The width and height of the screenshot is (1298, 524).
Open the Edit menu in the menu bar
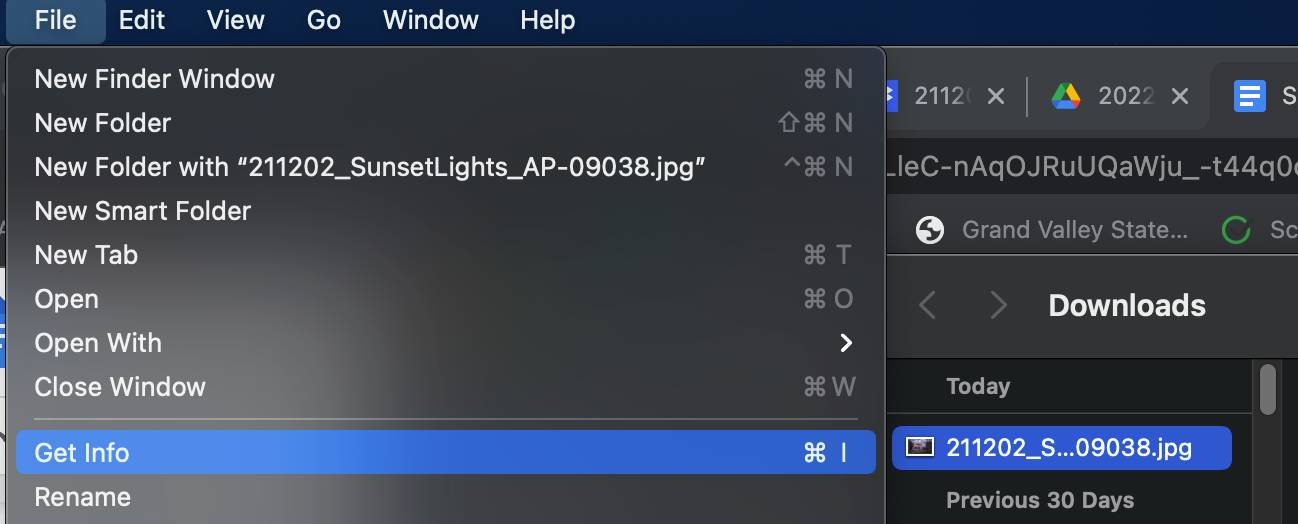(x=141, y=19)
